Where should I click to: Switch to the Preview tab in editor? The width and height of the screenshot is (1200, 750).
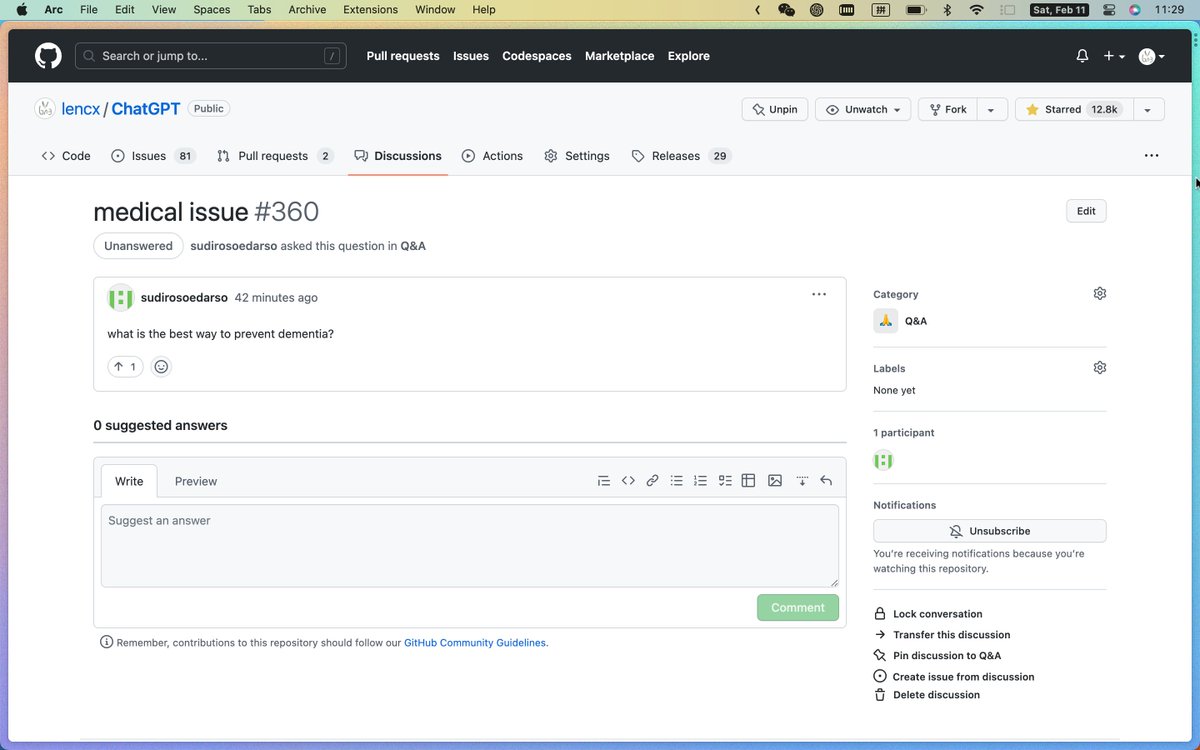coord(196,481)
